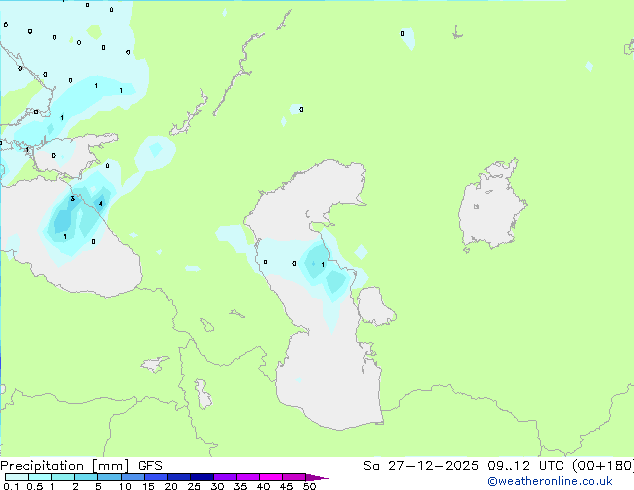Image resolution: width=634 pixels, height=490 pixels.
Task: Click the '09..12 UTC' time range text
Action: pos(528,466)
